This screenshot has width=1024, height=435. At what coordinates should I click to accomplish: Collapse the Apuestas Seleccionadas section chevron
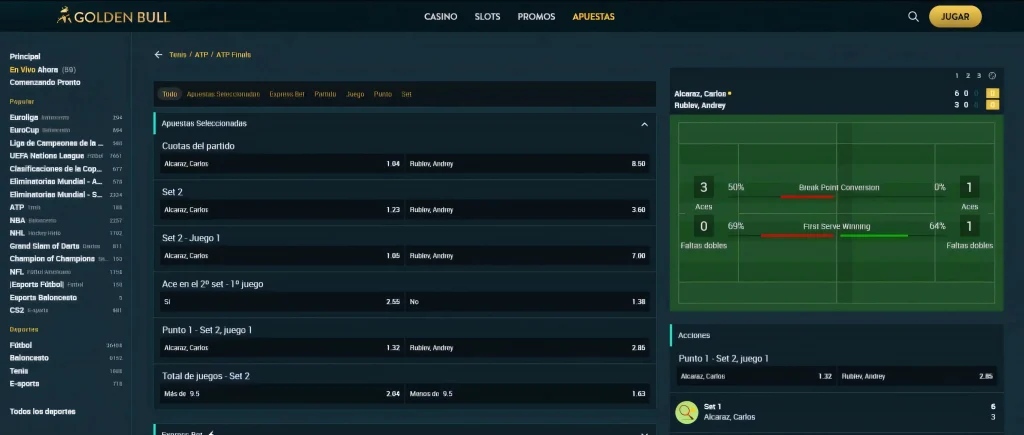644,124
